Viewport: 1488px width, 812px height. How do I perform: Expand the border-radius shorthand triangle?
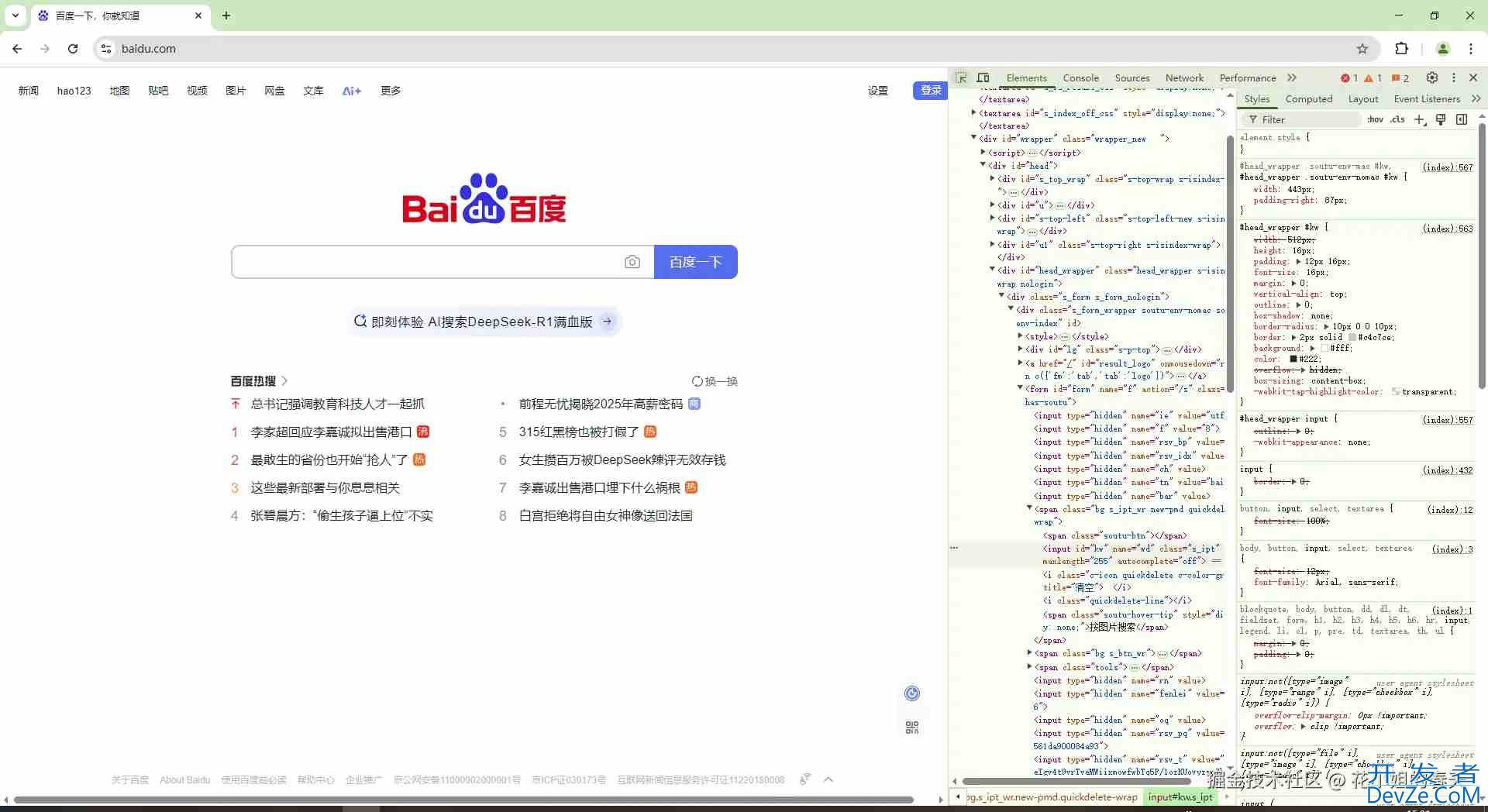pyautogui.click(x=1326, y=326)
